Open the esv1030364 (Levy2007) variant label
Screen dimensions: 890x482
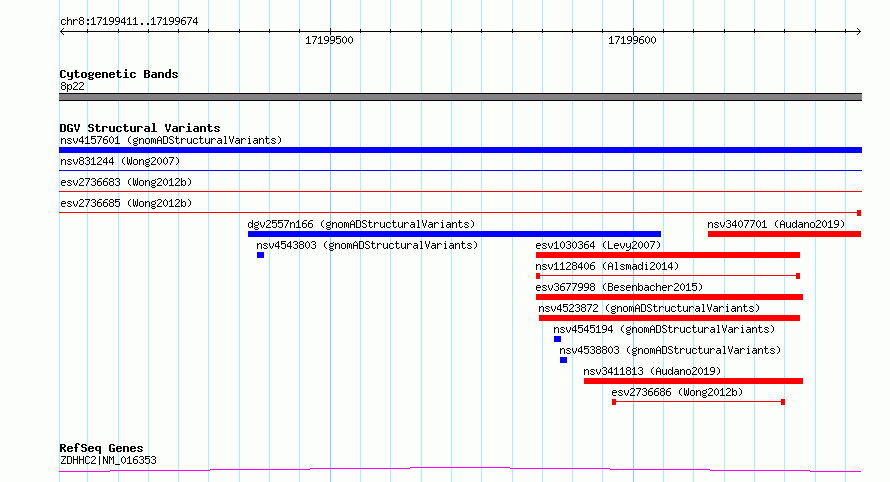[x=598, y=245]
